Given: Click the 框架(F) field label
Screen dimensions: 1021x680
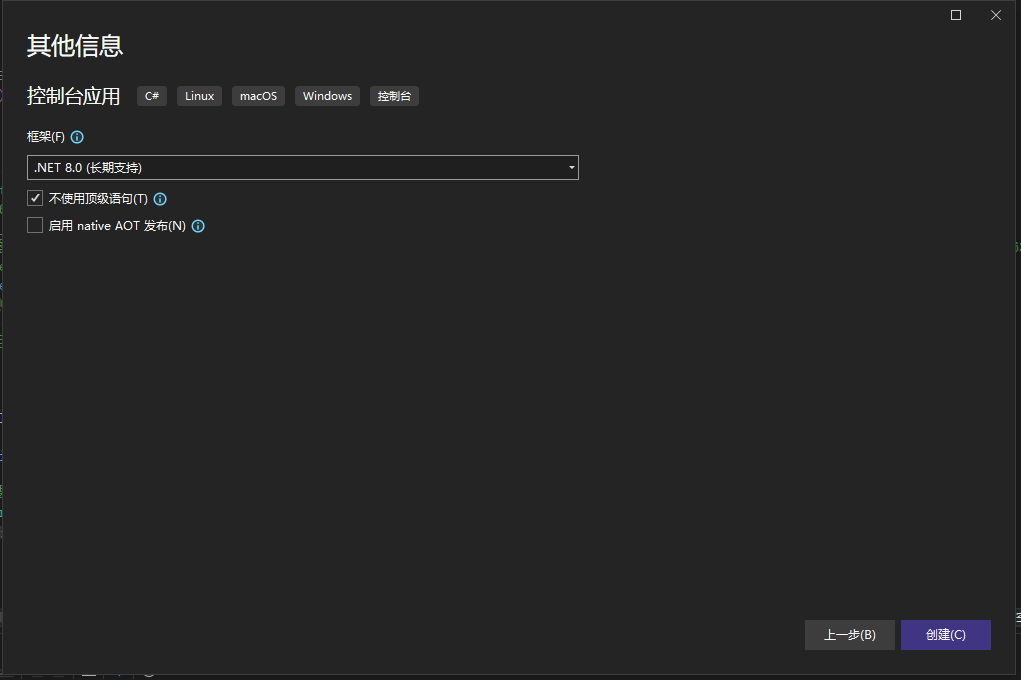Looking at the screenshot, I should coord(46,137).
